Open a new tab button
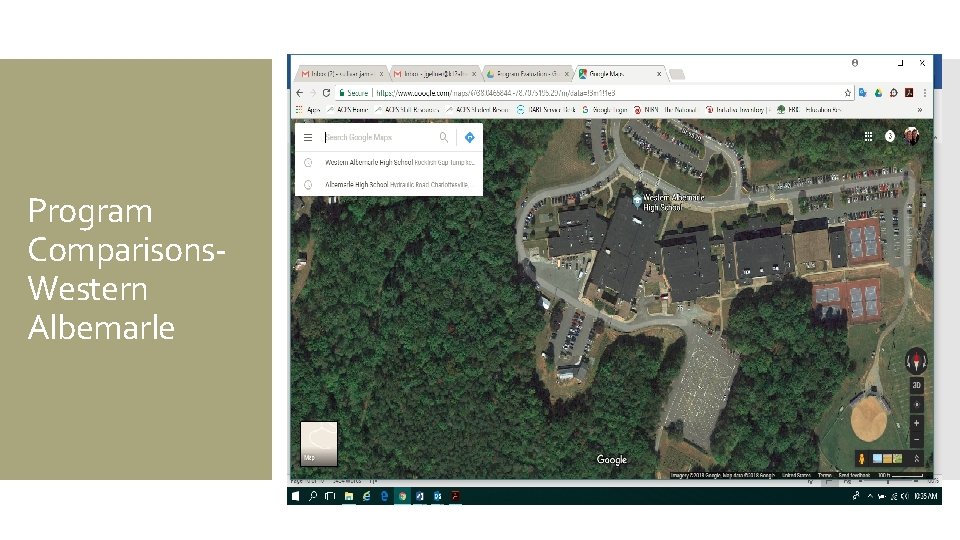 pos(677,74)
